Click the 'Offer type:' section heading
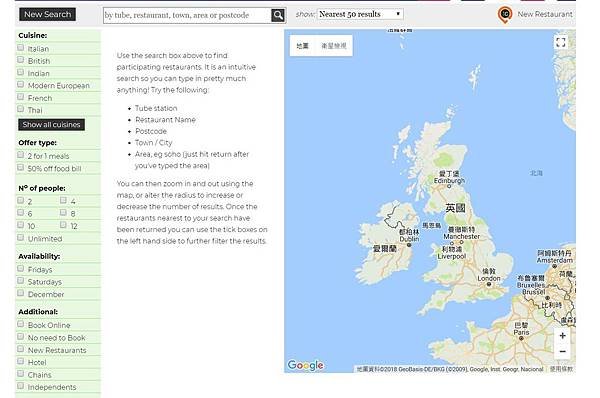The height and width of the screenshot is (398, 600). point(38,143)
